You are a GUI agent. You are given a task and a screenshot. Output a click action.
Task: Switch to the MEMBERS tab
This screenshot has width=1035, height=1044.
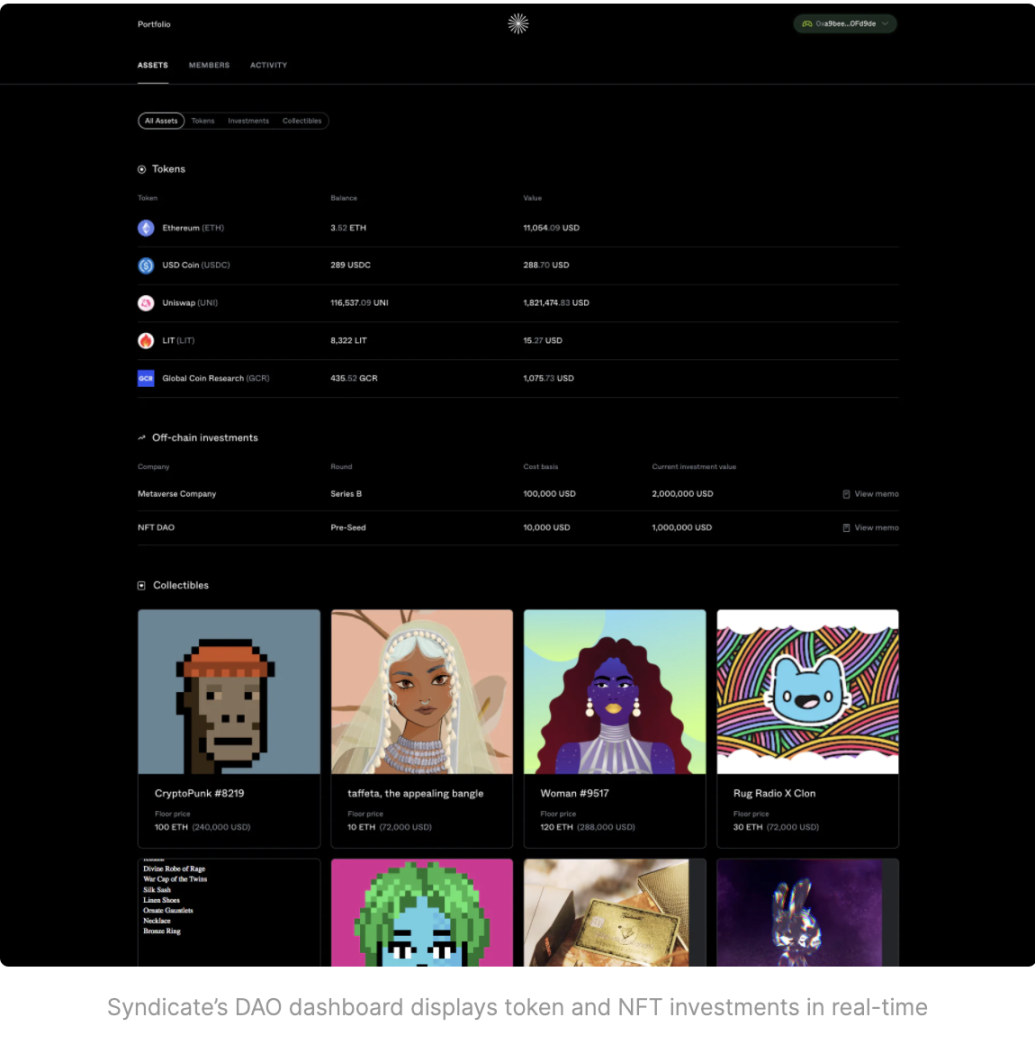tap(209, 65)
